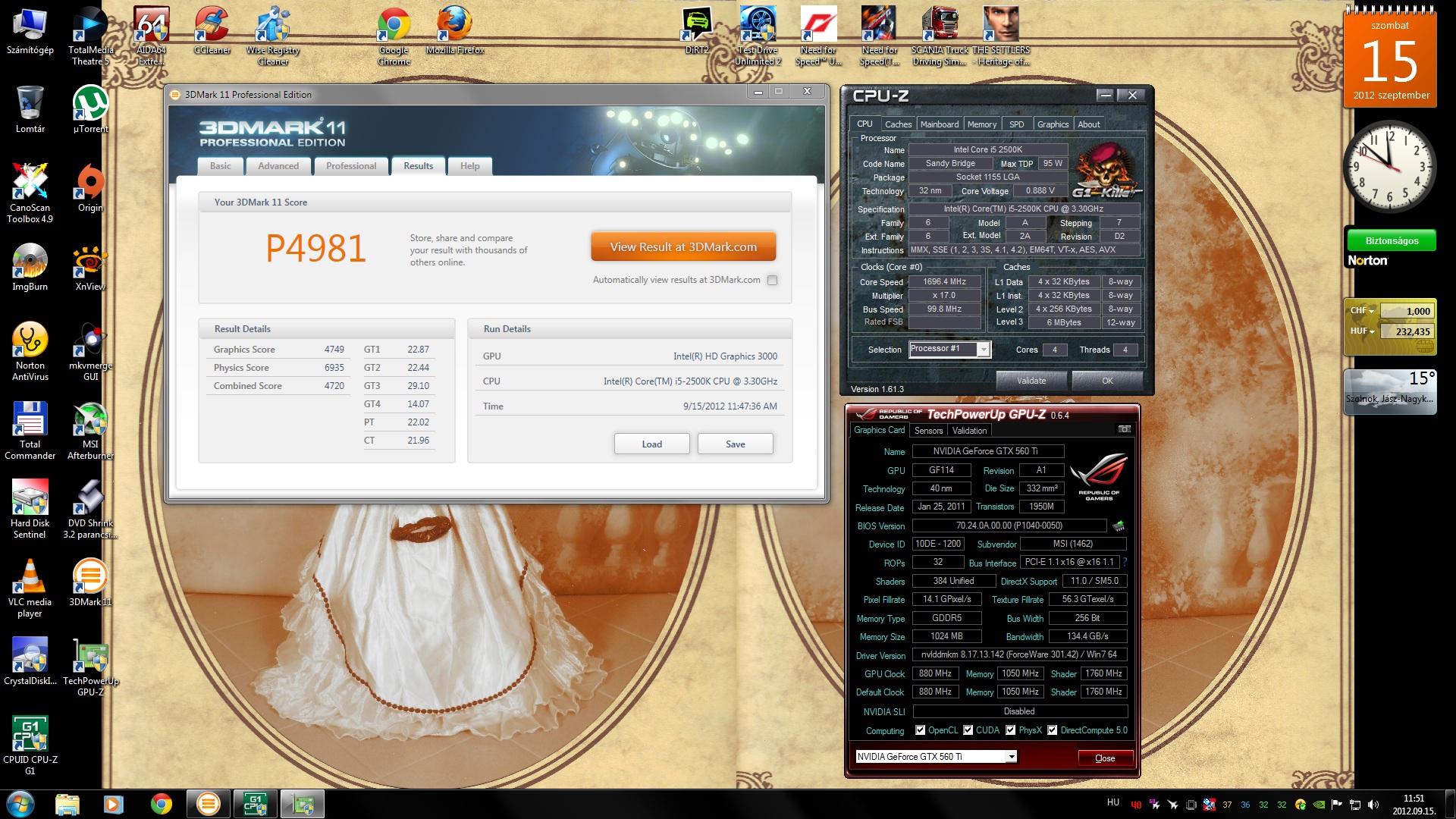
Task: Click the GPU-Z BIOS save chip icon
Action: pos(1119,526)
